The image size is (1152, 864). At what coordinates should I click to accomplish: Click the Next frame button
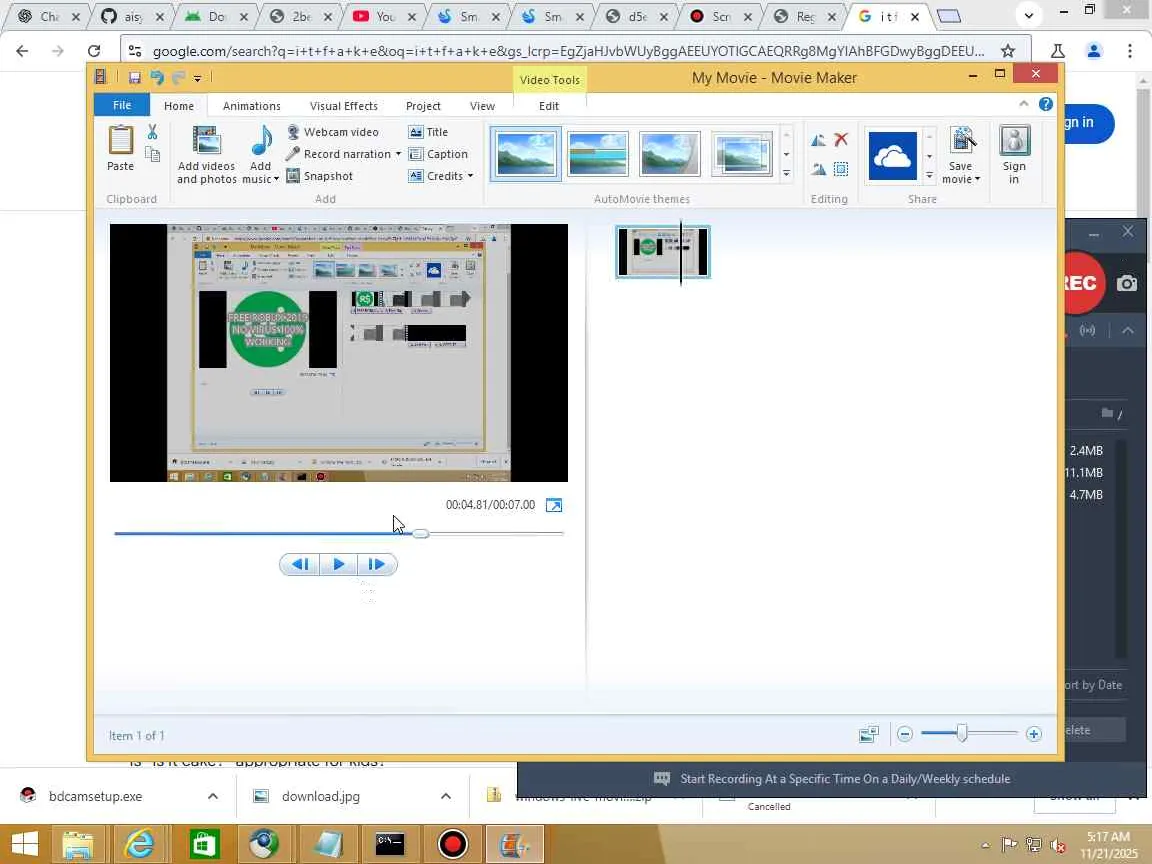(377, 564)
